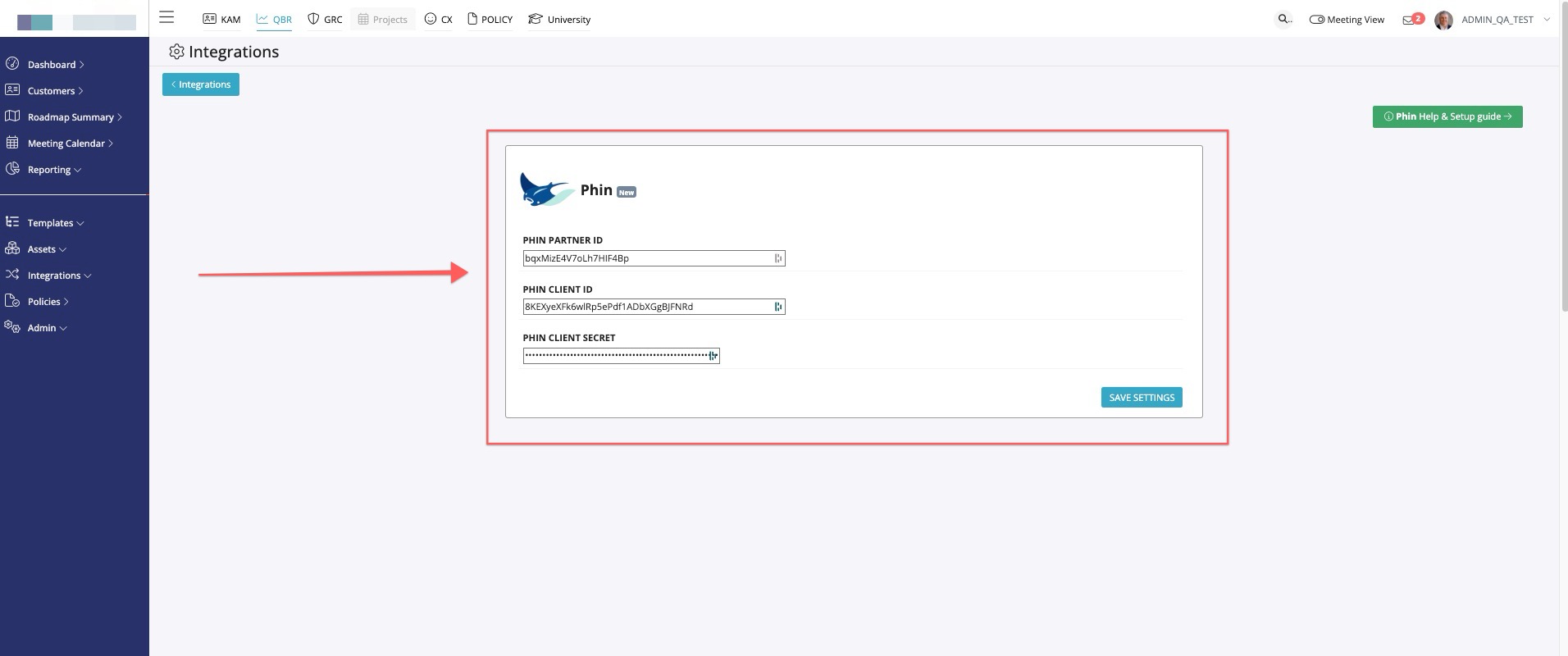Expand the Assets sidebar section
This screenshot has height=656, width=1568.
click(x=63, y=249)
